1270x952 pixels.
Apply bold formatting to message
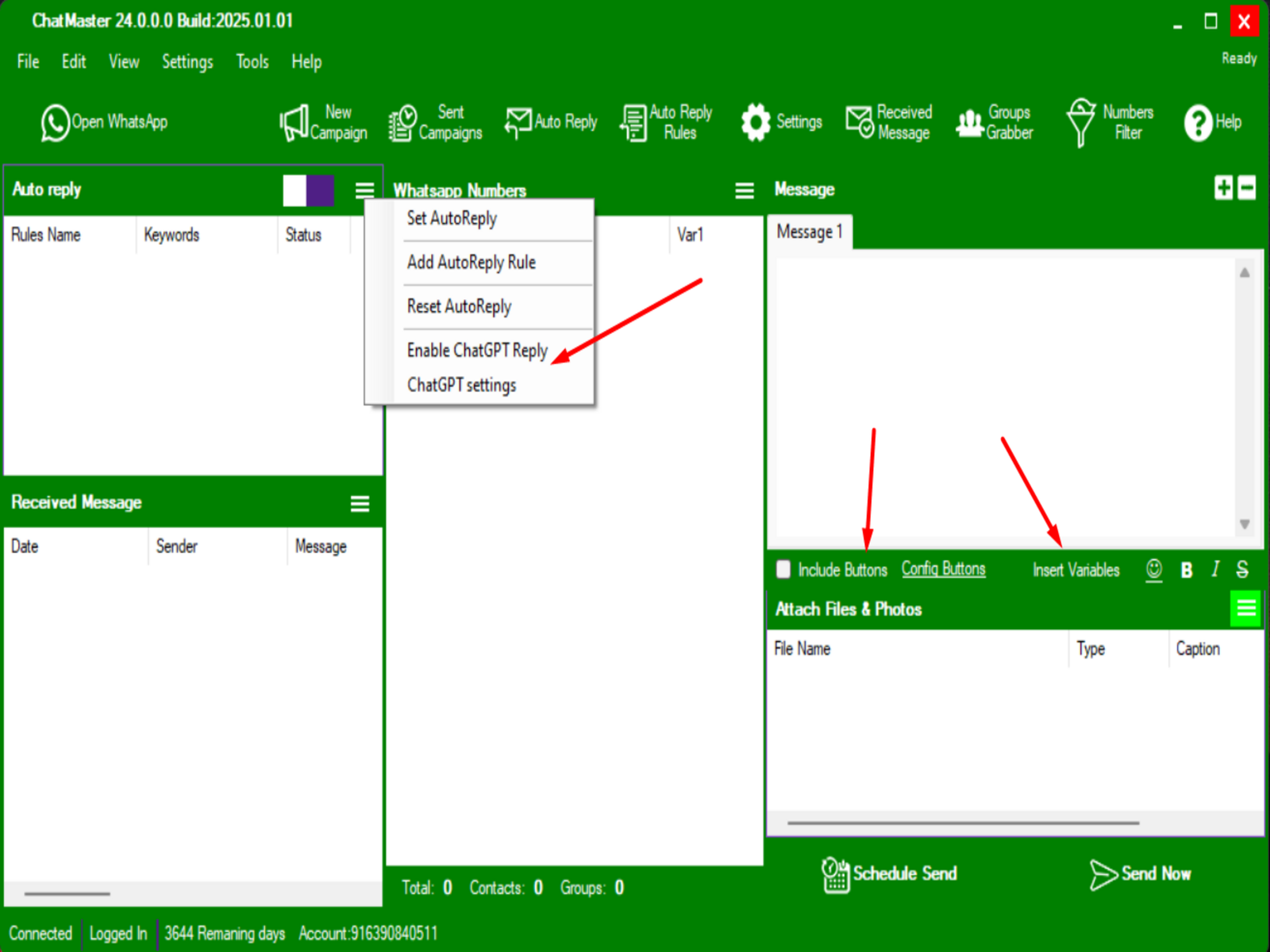(x=1187, y=570)
